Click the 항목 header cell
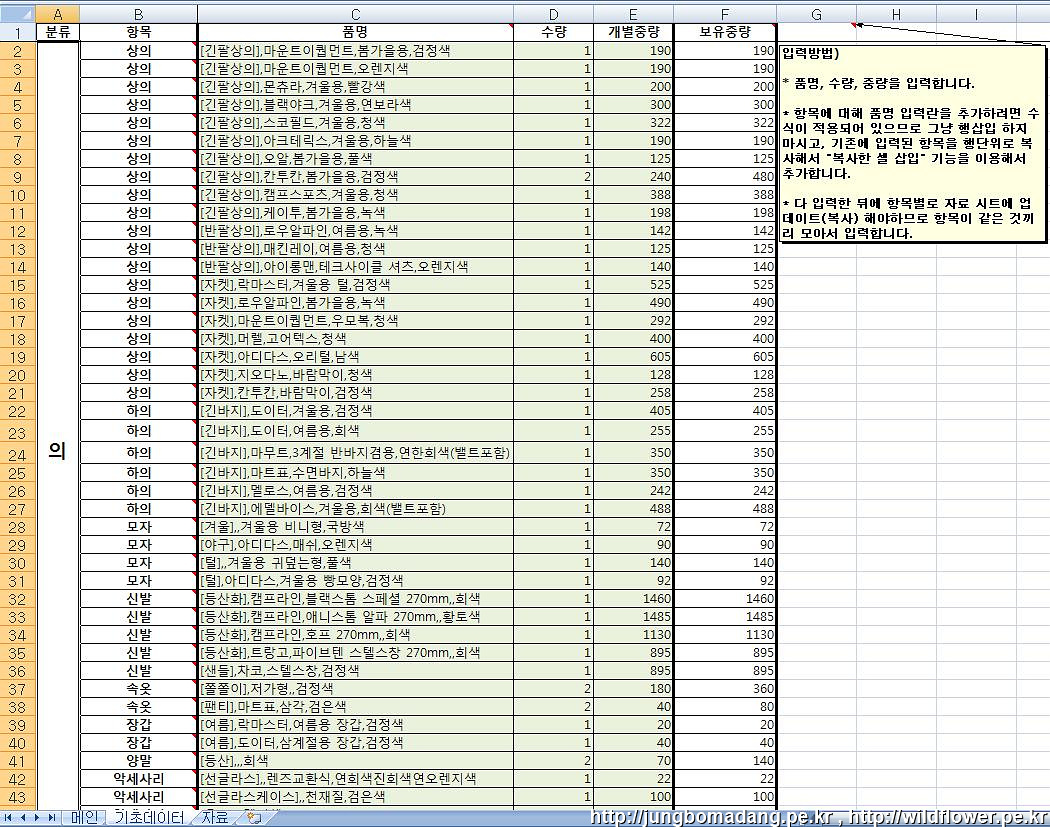This screenshot has width=1050, height=827. coord(139,32)
